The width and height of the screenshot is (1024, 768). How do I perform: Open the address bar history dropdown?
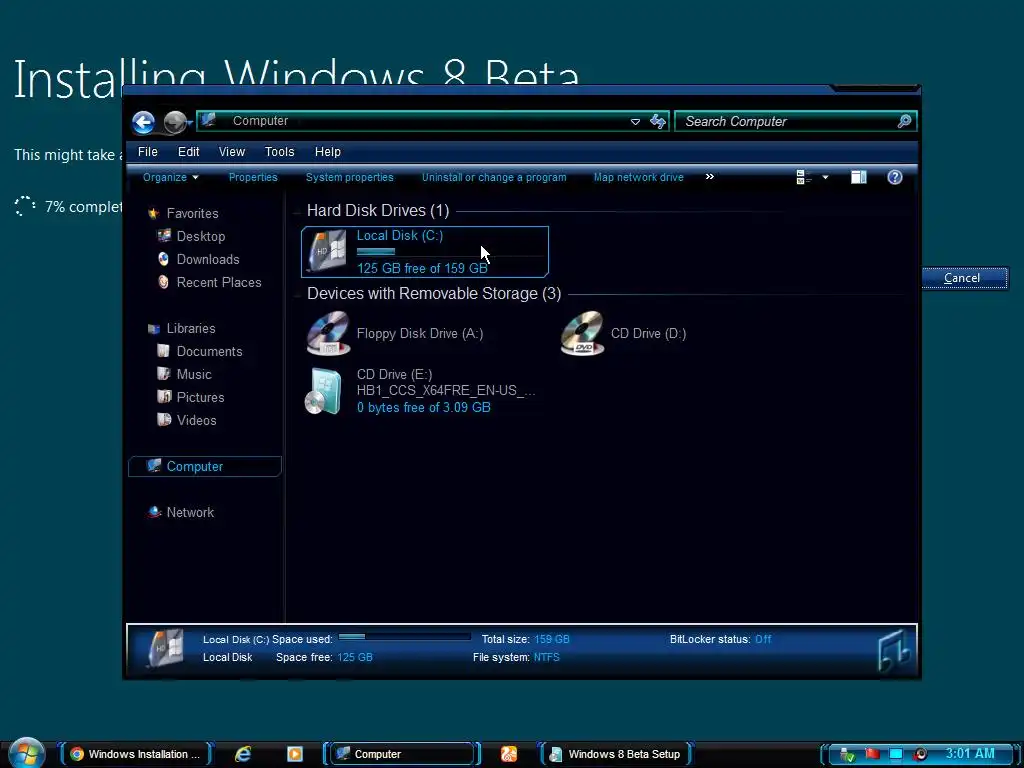[x=635, y=121]
